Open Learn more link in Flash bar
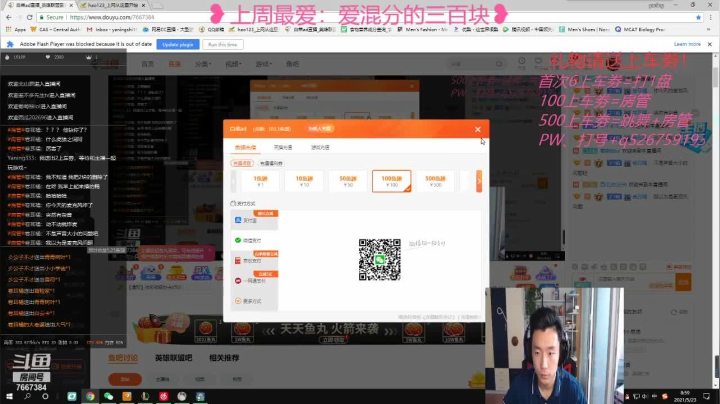The image size is (720, 404). pos(687,44)
